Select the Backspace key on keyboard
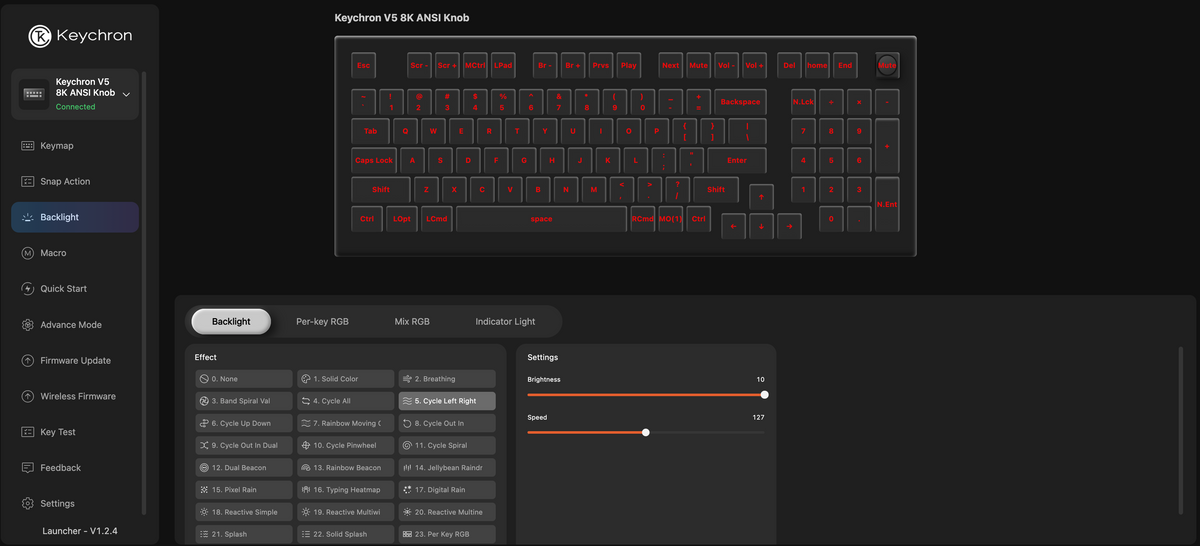Viewport: 1200px width, 546px height. 740,102
